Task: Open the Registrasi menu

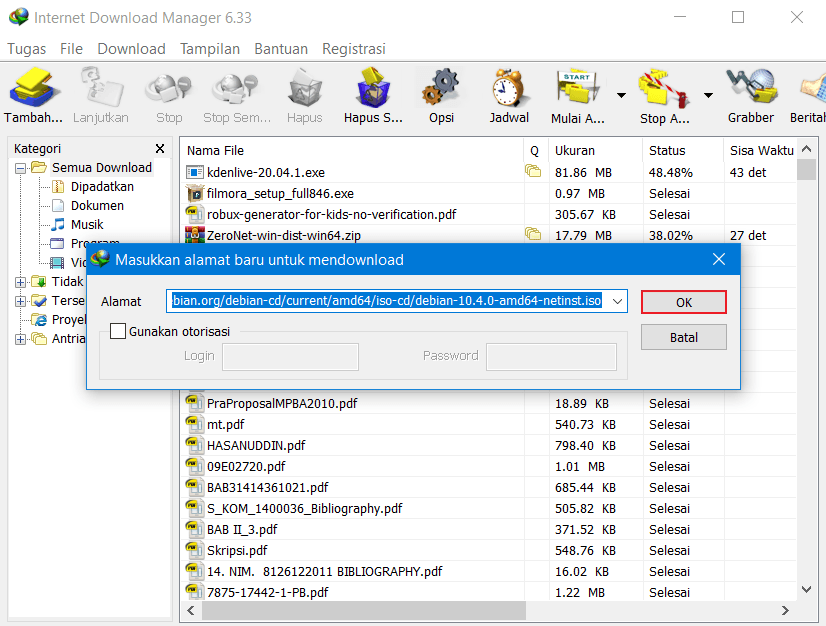Action: [353, 49]
